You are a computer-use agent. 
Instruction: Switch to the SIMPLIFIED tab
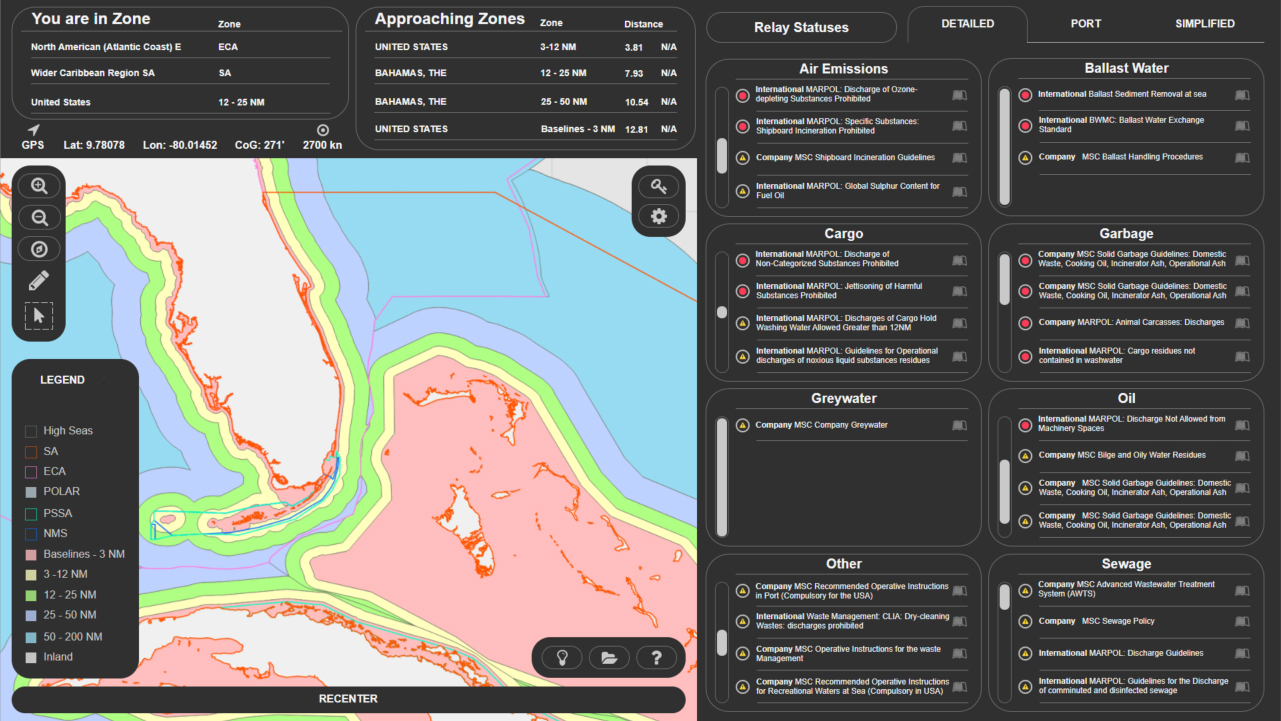pos(1204,24)
